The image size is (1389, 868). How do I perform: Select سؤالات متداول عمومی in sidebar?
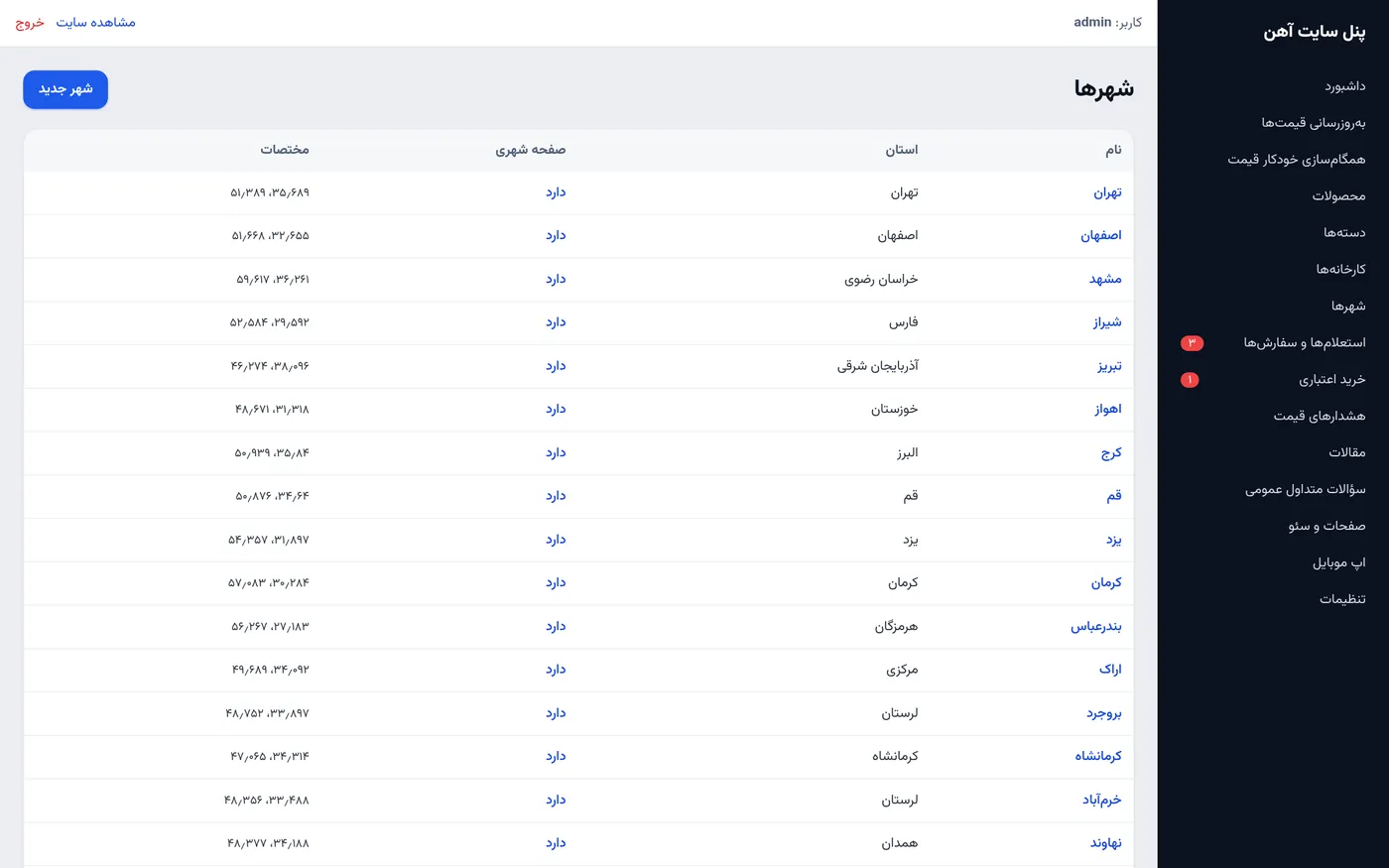(1305, 490)
